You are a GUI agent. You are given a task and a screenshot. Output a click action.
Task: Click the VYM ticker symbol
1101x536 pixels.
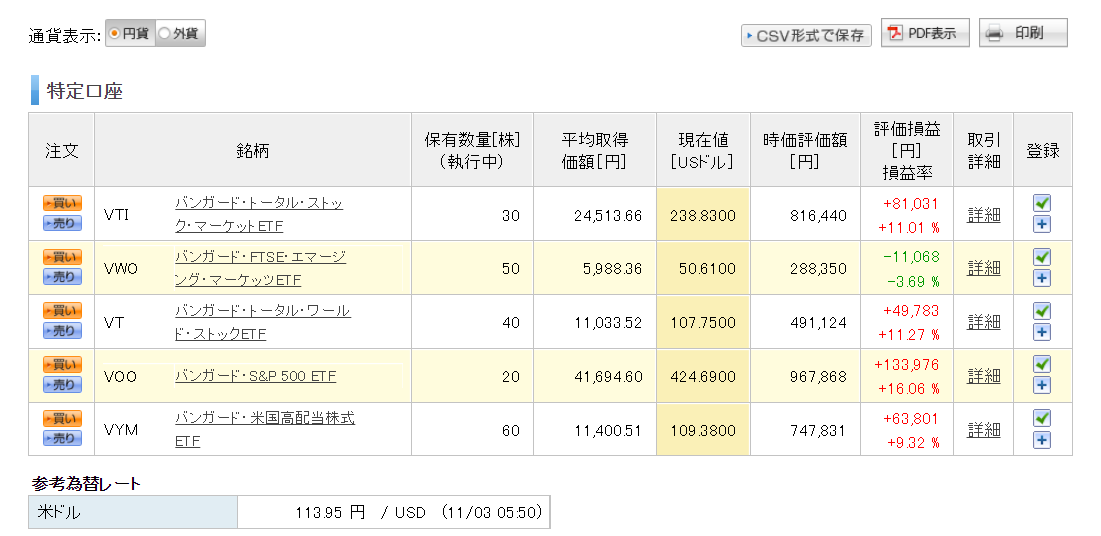coord(120,430)
